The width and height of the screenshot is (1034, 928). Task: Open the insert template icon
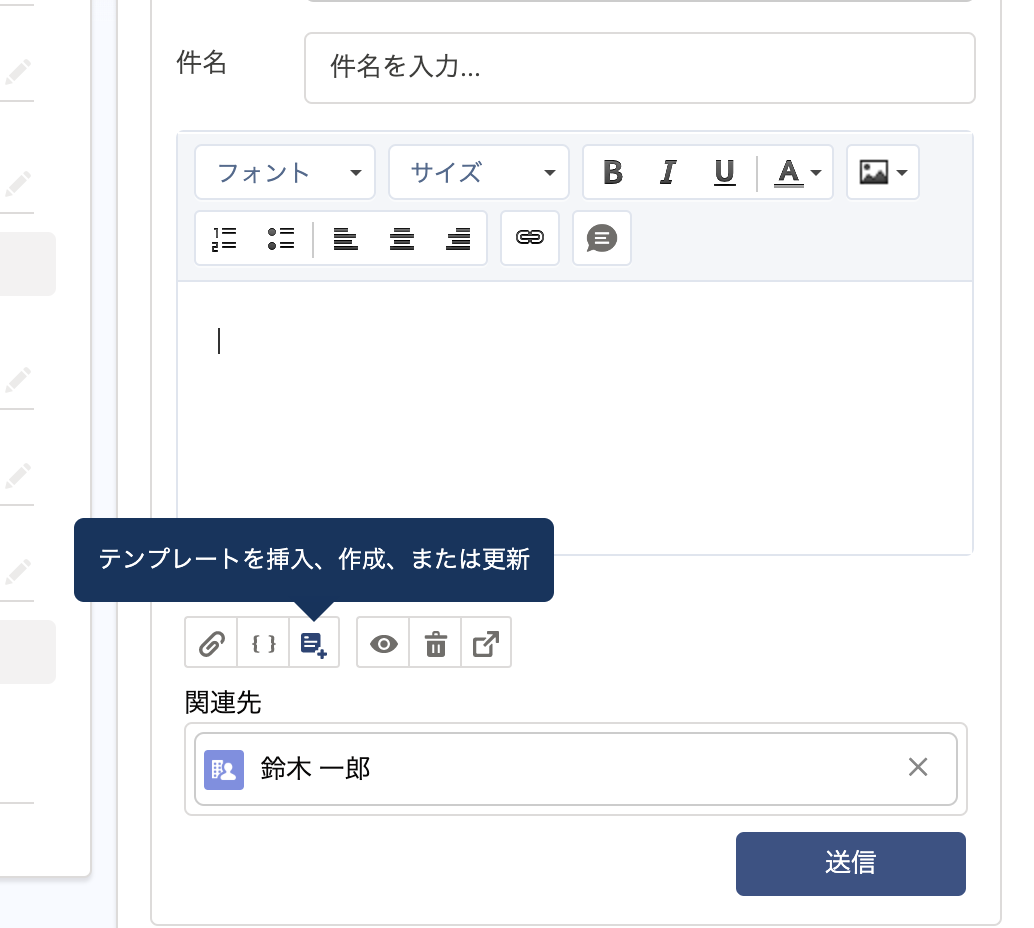314,642
